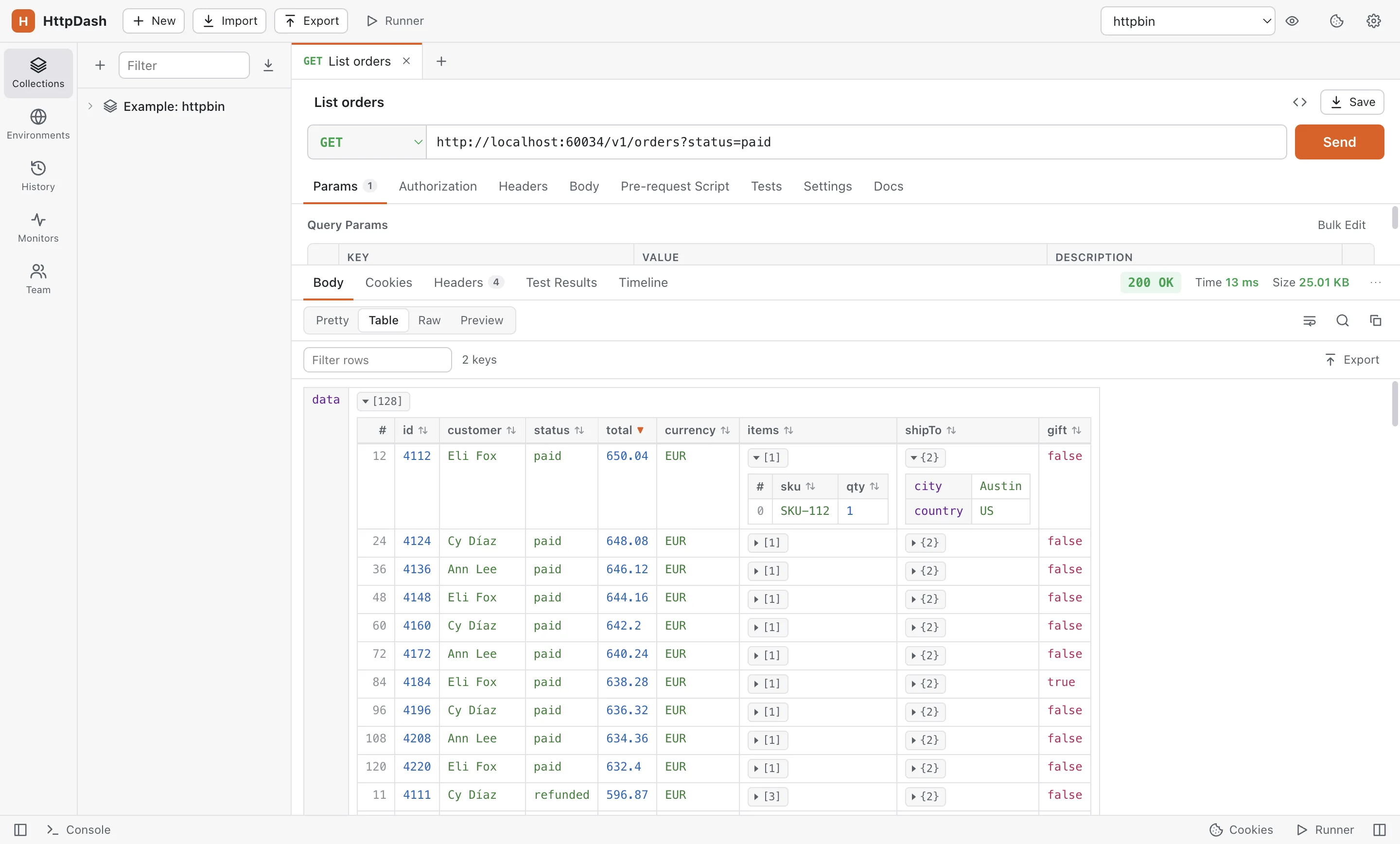The width and height of the screenshot is (1400, 844).
Task: Collapse the items [1] cell for order 4112
Action: (767, 457)
